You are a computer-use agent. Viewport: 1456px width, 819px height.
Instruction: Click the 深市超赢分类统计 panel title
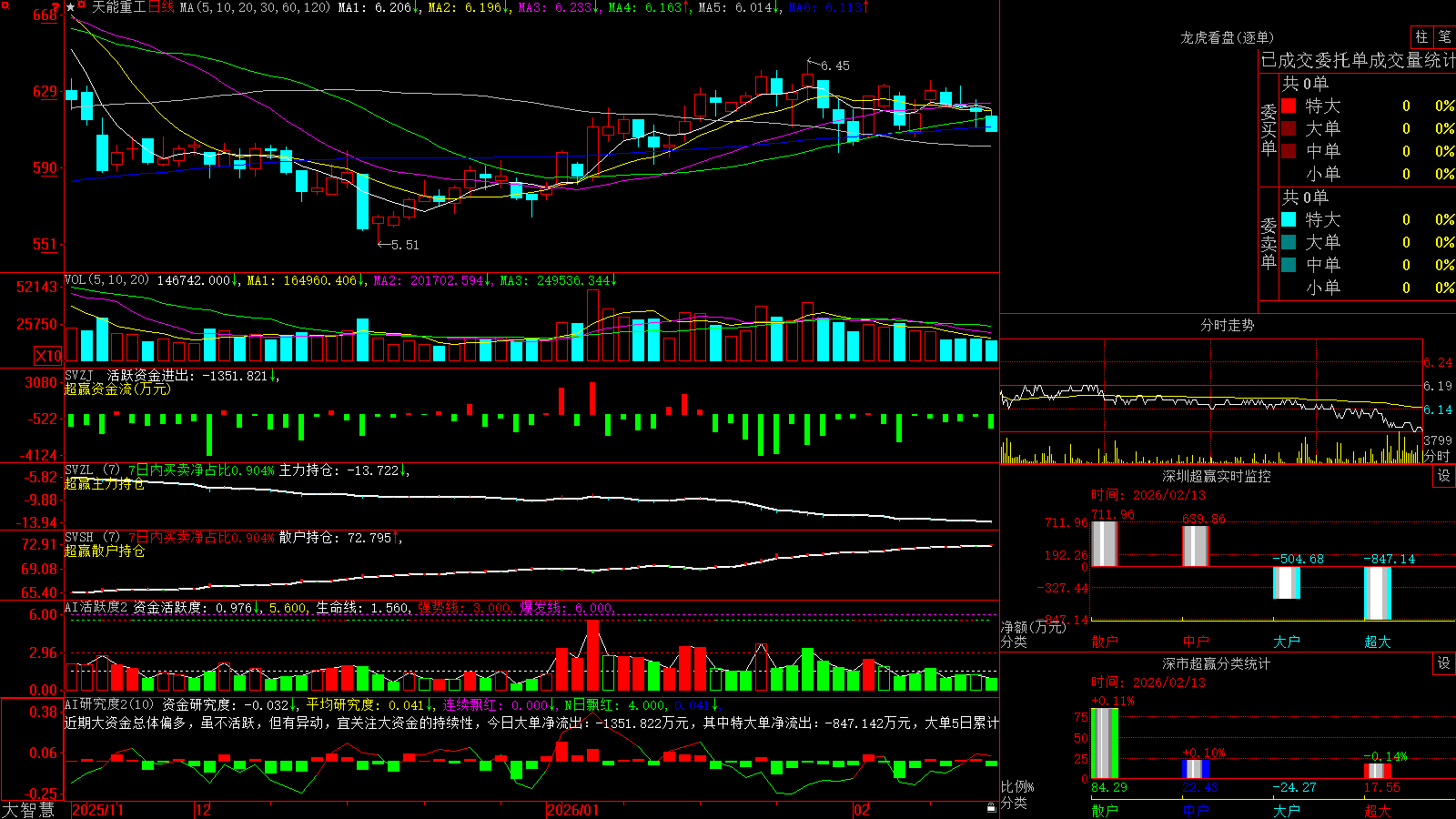(x=1217, y=663)
